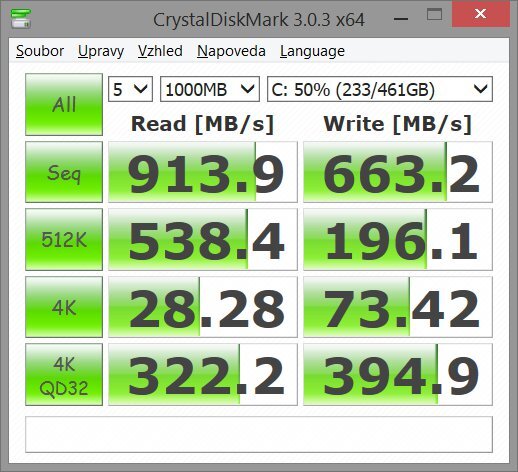Screen dimensions: 518x472
Task: Start the 4K QD32 test
Action: 64,375
